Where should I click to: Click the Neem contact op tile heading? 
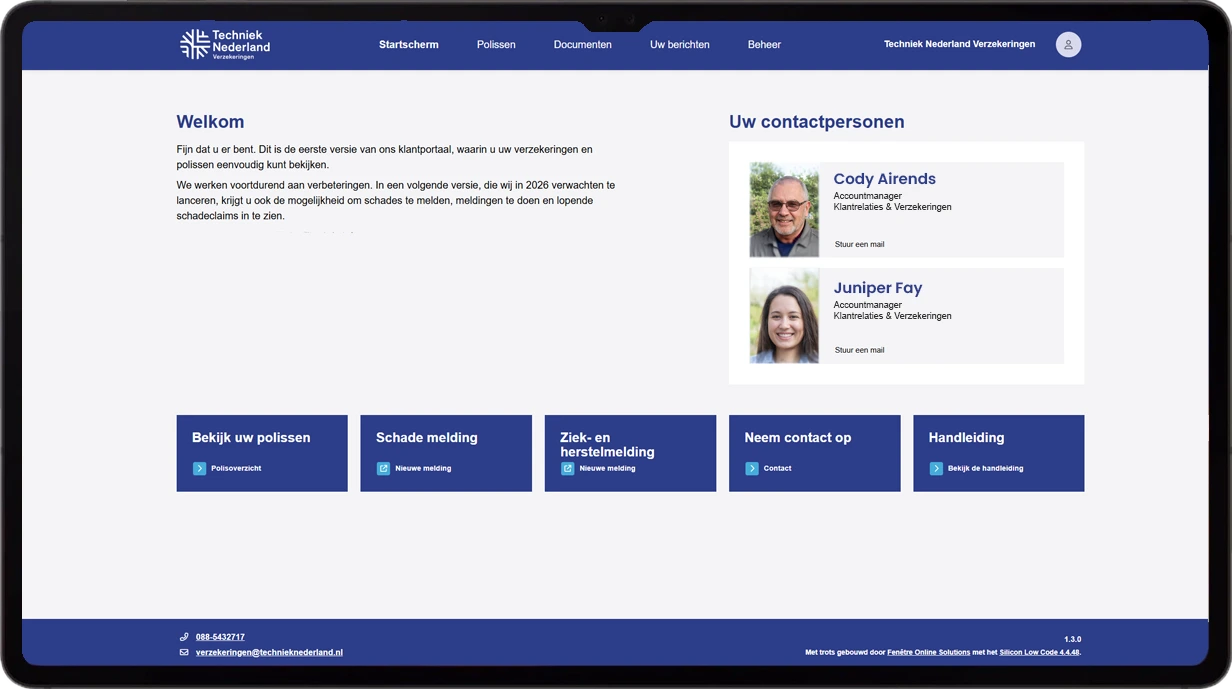[x=798, y=437]
